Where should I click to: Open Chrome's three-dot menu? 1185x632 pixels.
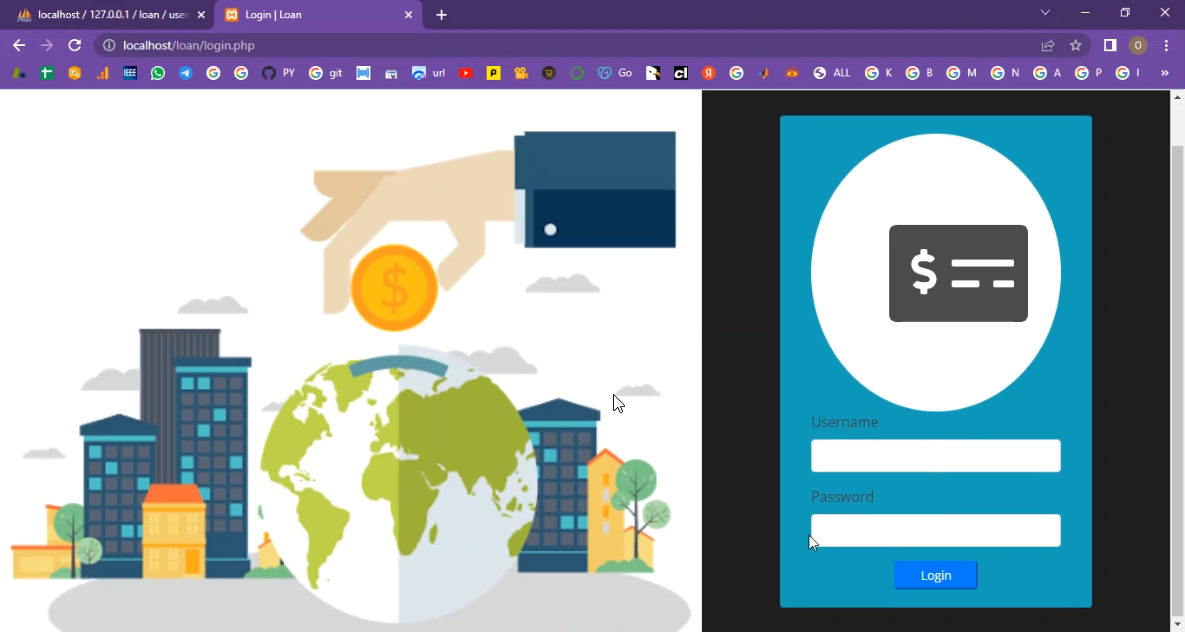click(1166, 45)
